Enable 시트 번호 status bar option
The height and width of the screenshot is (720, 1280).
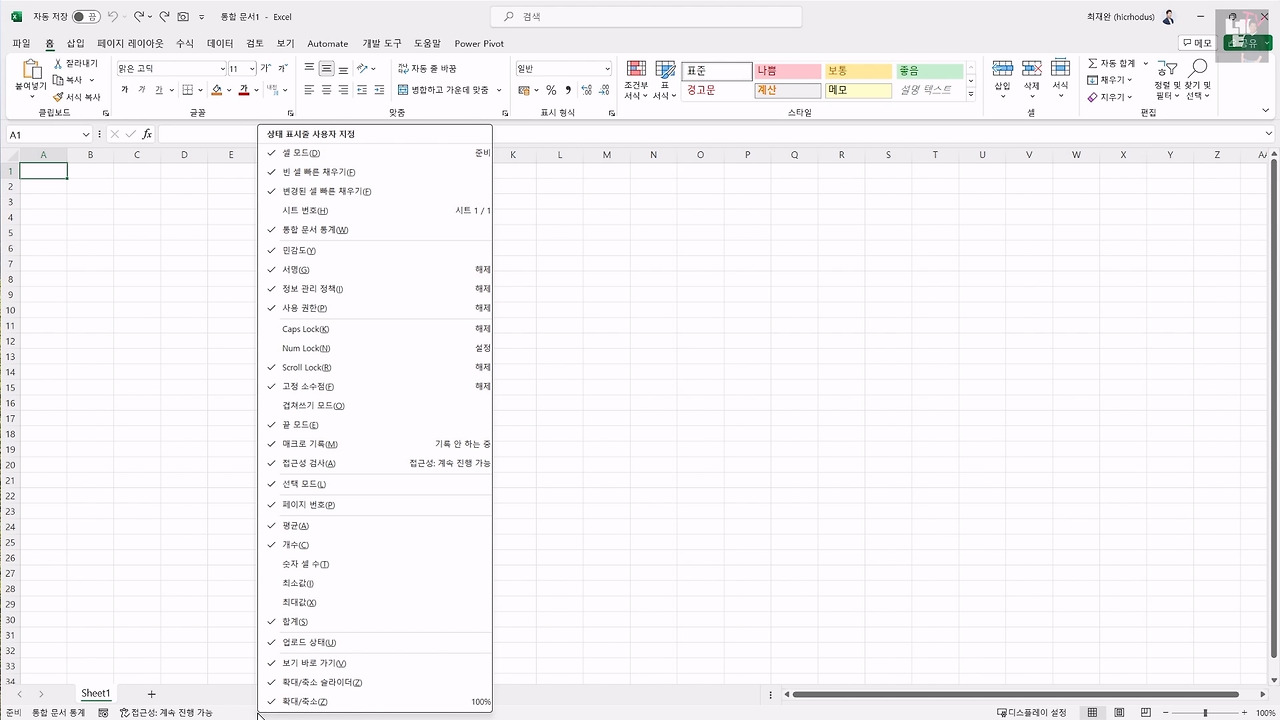pos(375,210)
